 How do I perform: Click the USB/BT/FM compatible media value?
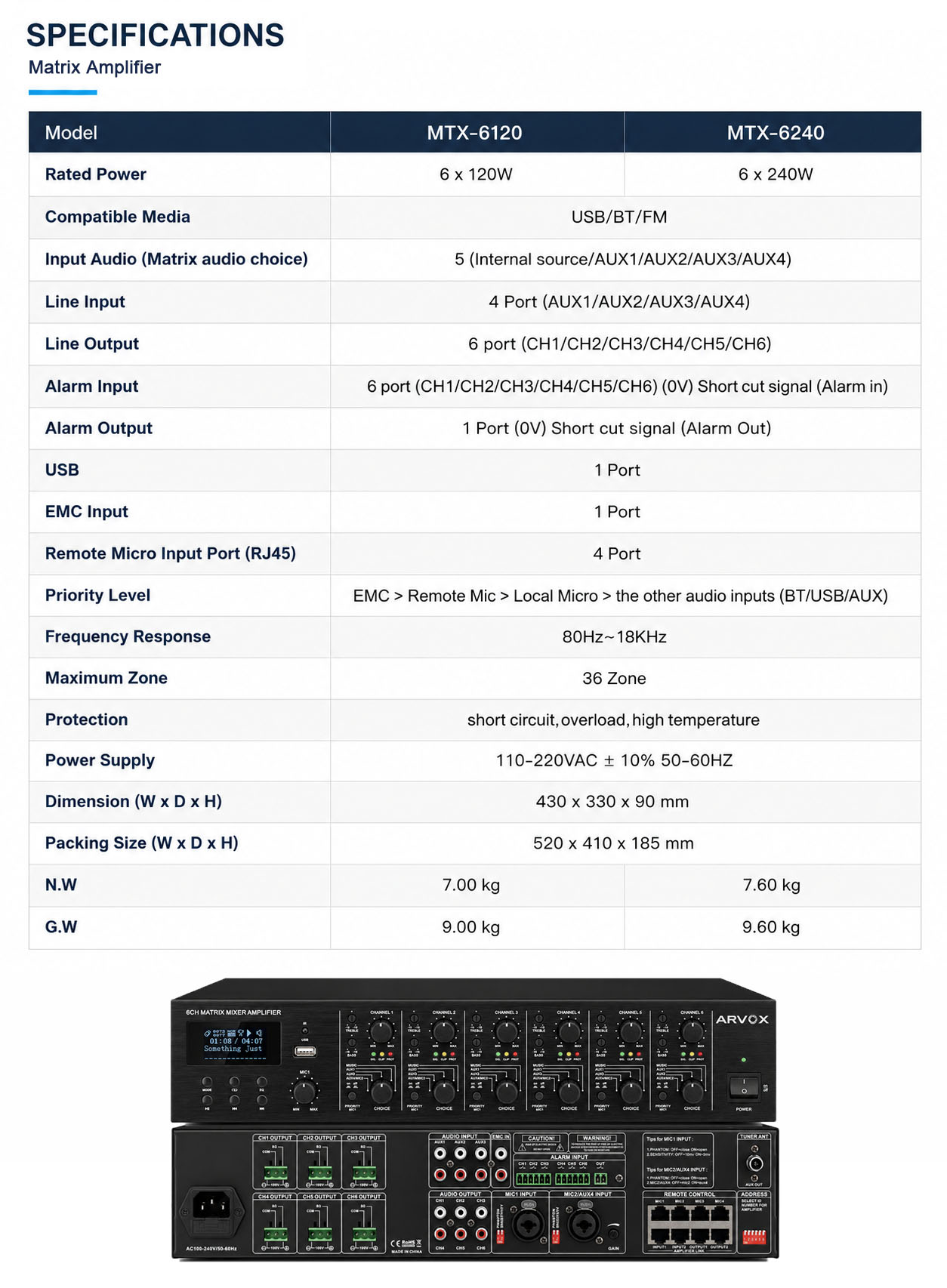(x=619, y=217)
